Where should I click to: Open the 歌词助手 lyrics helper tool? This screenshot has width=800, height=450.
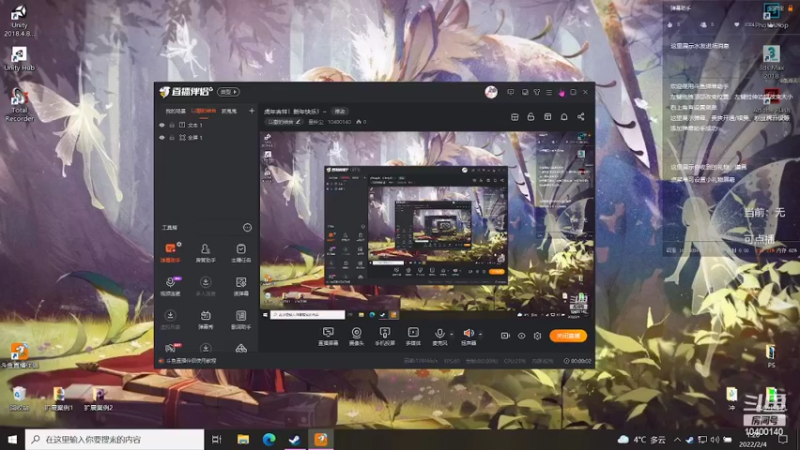[x=241, y=319]
